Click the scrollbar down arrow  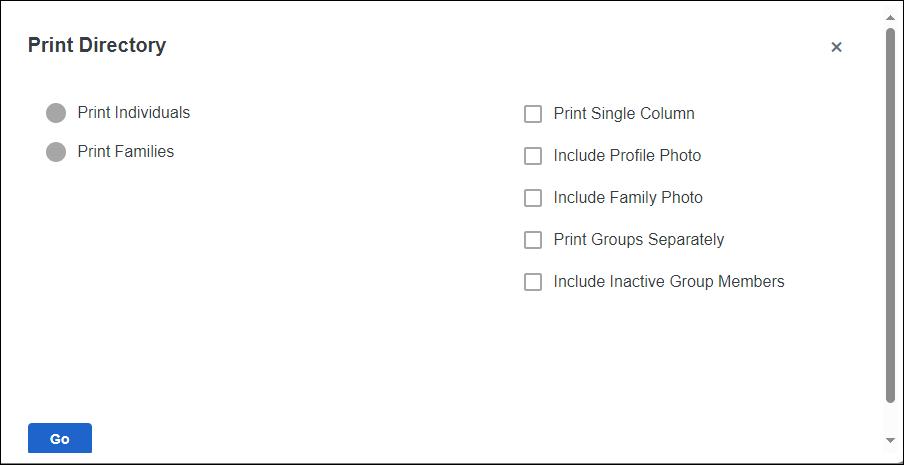(890, 439)
